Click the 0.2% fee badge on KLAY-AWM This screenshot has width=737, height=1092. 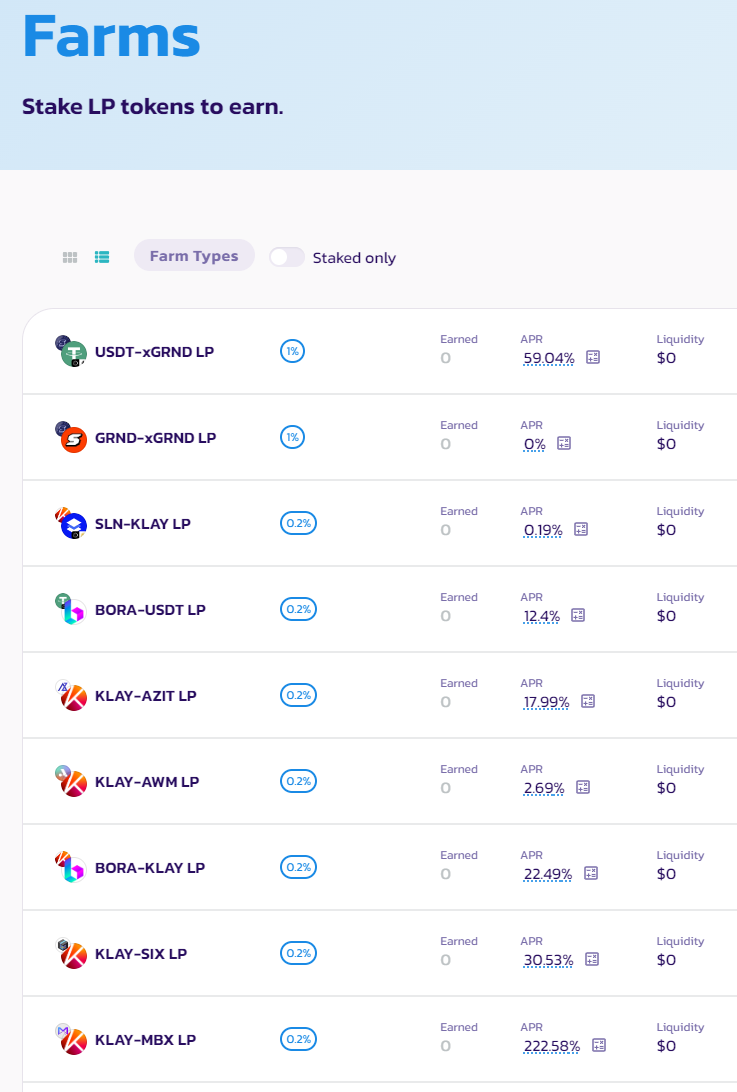(x=298, y=781)
